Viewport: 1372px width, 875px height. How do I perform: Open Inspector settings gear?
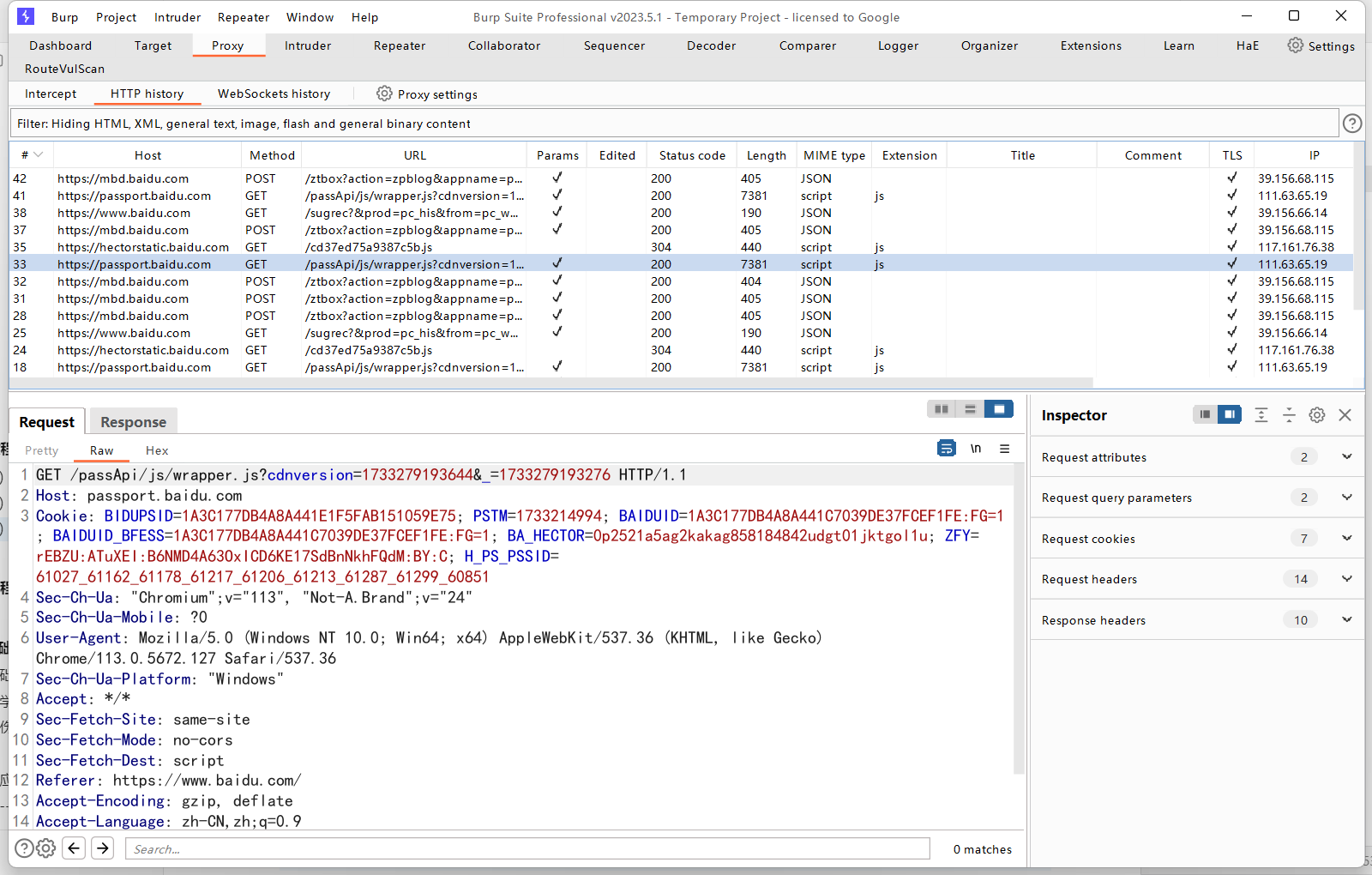pos(1317,415)
